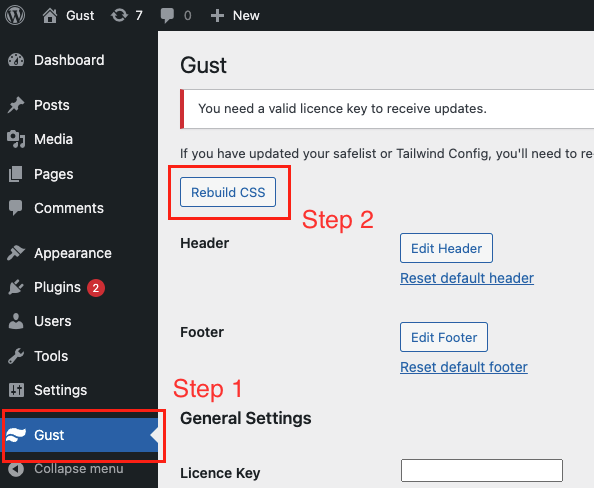Click the Edit Header button
This screenshot has width=594, height=488.
(446, 248)
